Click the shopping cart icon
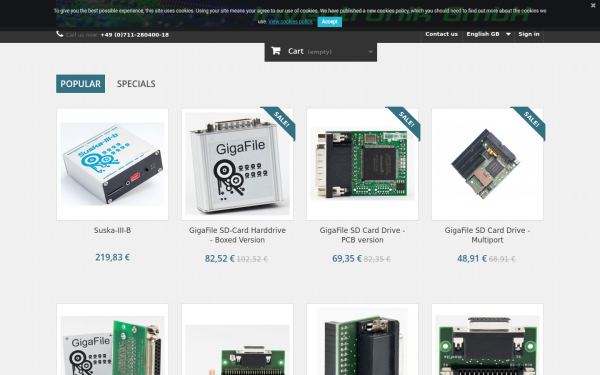The width and height of the screenshot is (600, 375). [x=276, y=51]
